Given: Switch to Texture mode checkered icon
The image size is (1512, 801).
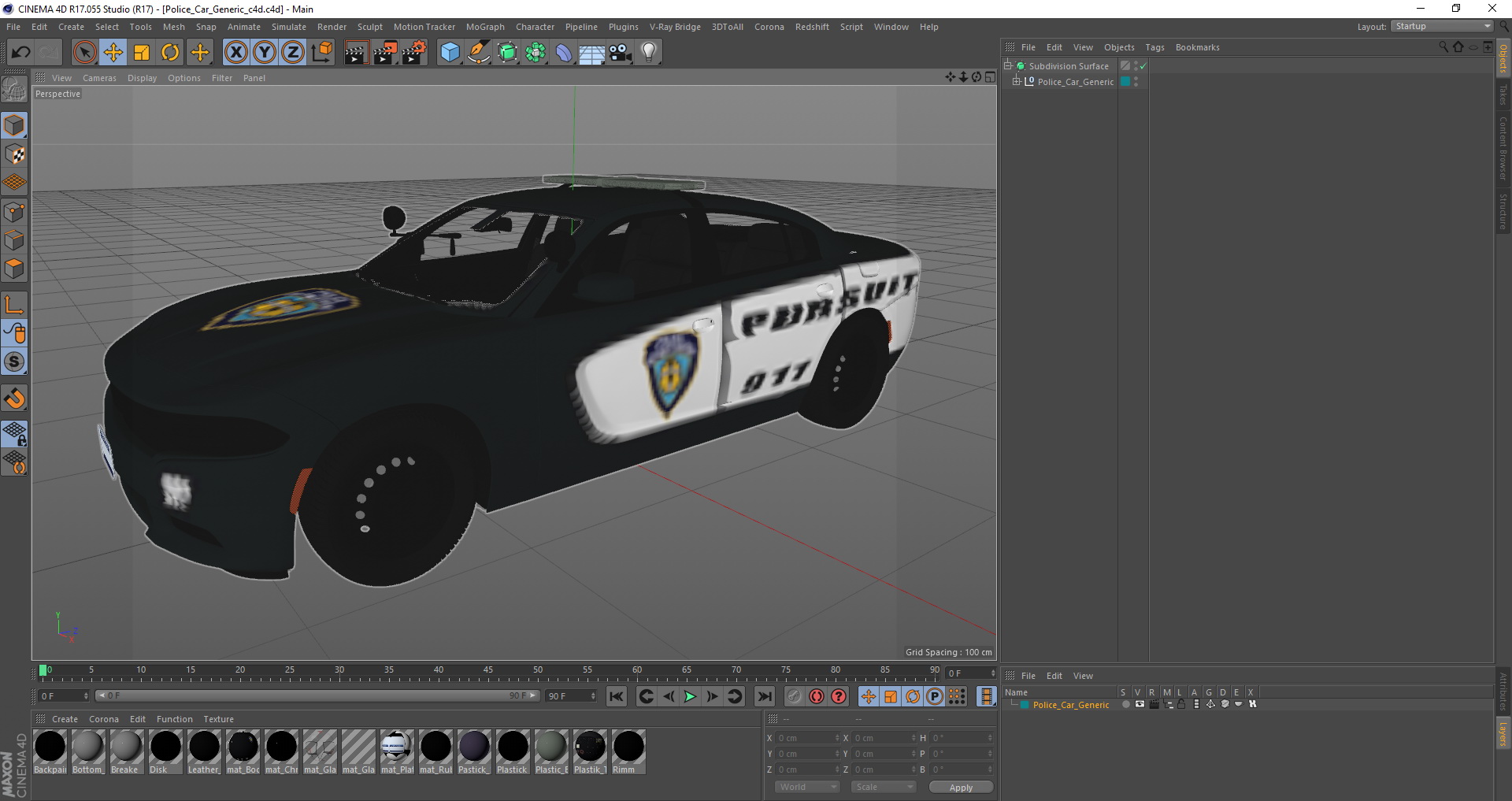Looking at the screenshot, I should [x=14, y=154].
